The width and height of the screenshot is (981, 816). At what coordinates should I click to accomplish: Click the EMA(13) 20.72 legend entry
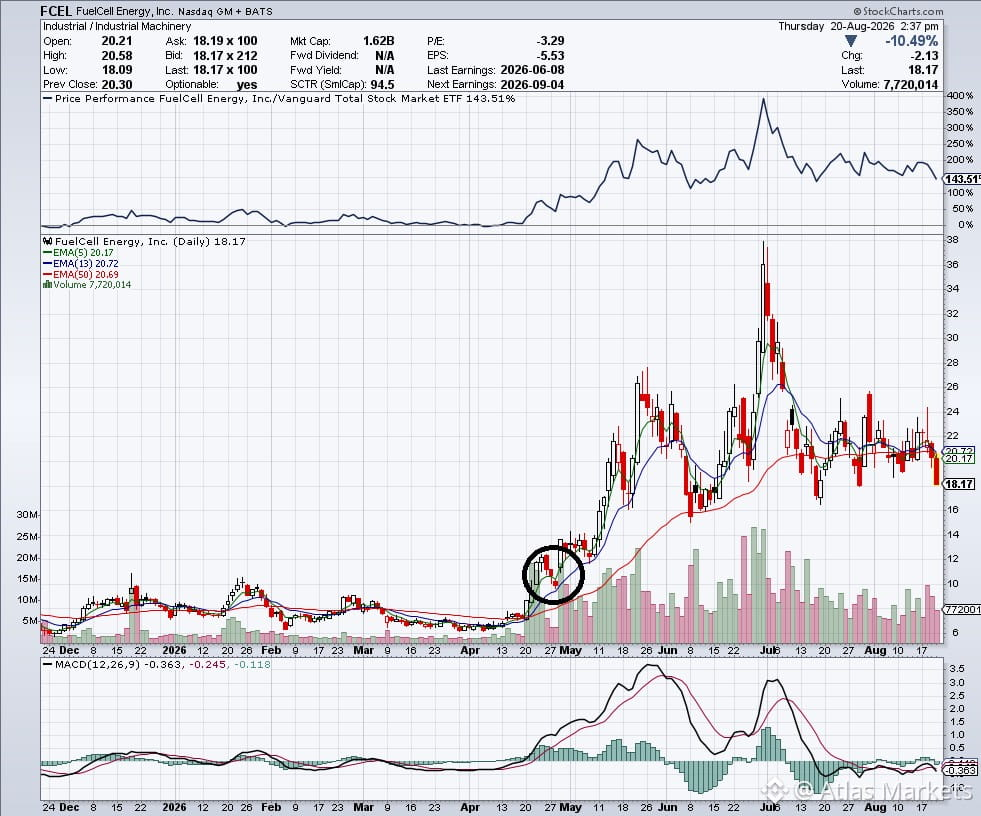[x=81, y=263]
